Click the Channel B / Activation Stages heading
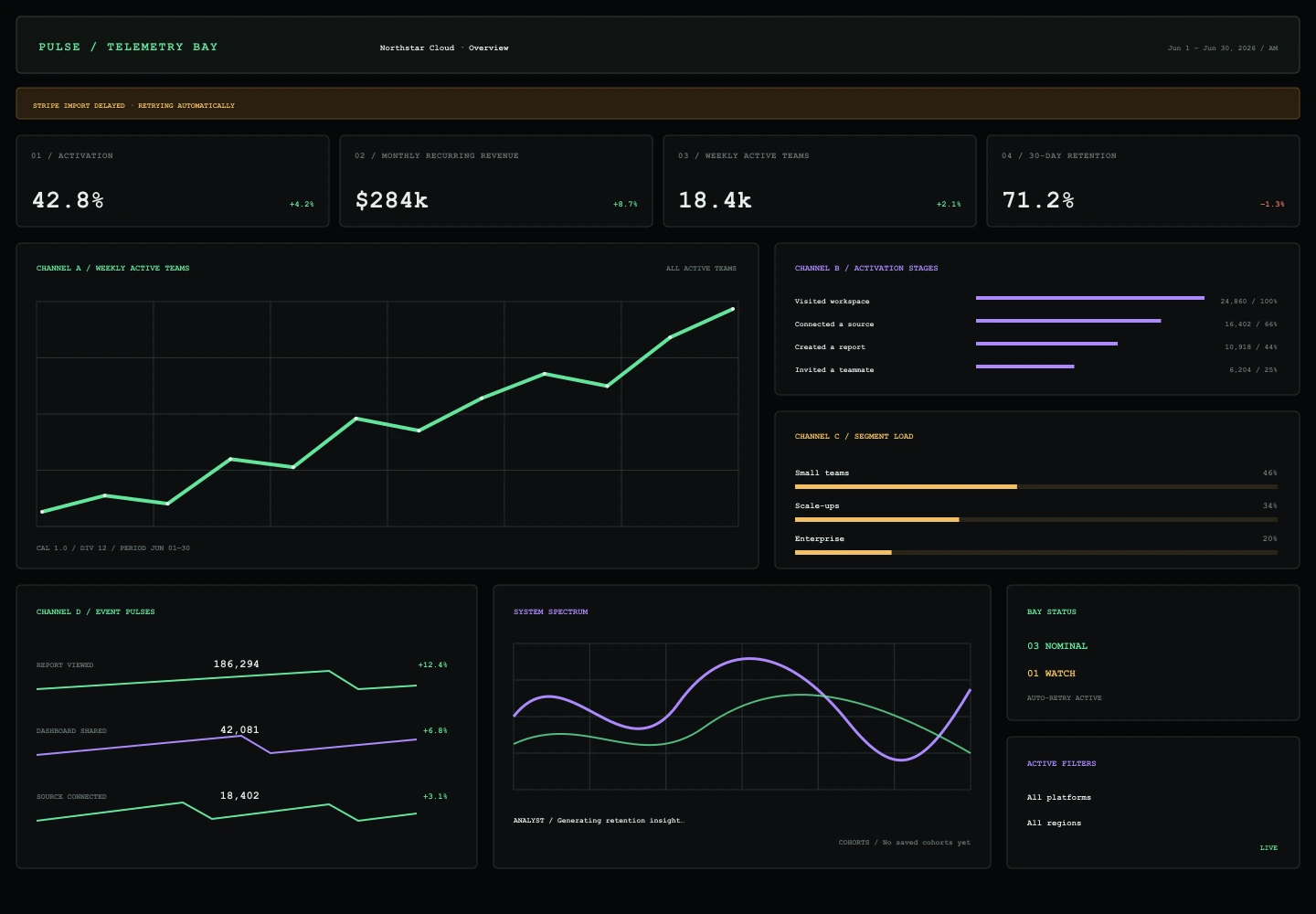The image size is (1316, 914). tap(866, 268)
